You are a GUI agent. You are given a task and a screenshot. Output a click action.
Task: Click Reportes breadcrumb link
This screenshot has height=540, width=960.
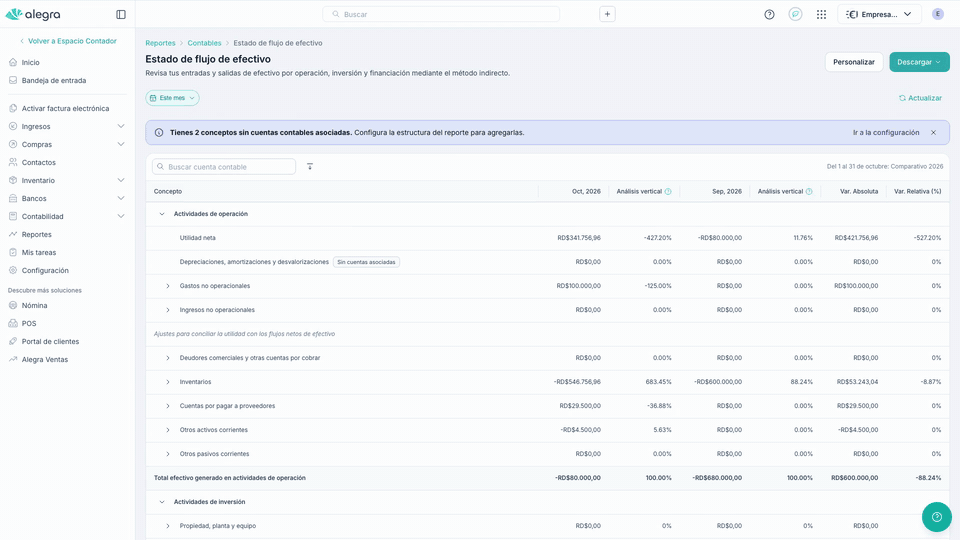pyautogui.click(x=160, y=43)
